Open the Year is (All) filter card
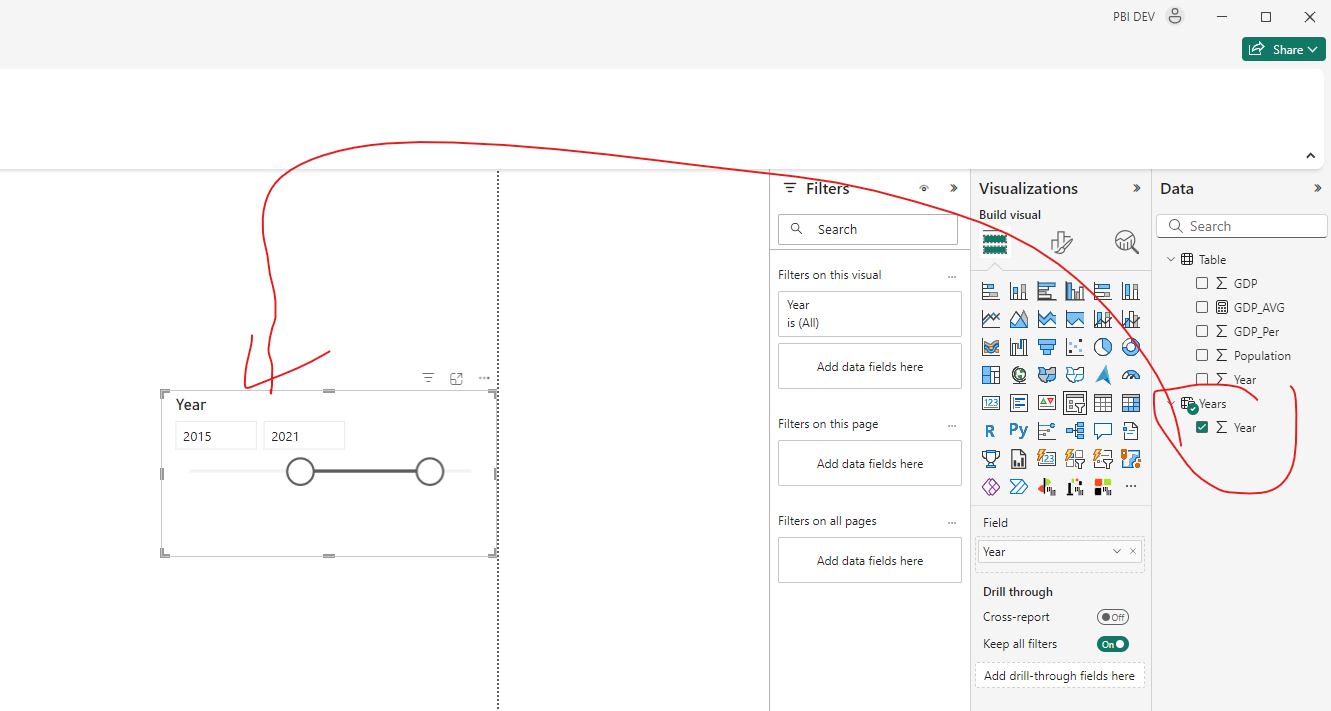The image size is (1331, 711). tap(870, 314)
